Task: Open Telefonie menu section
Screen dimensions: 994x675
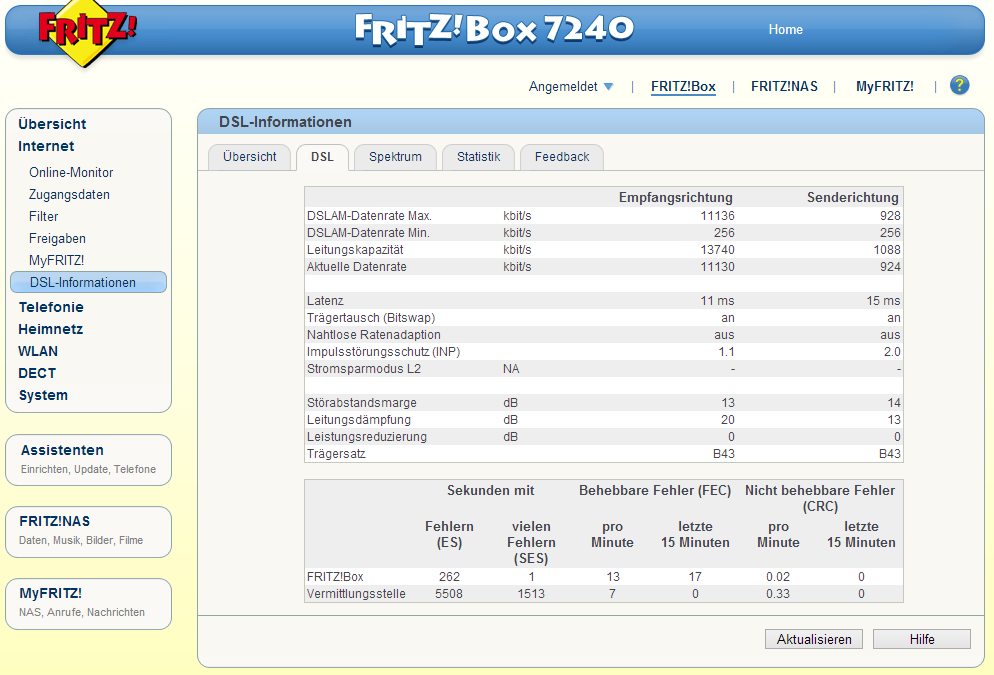Action: click(x=51, y=307)
